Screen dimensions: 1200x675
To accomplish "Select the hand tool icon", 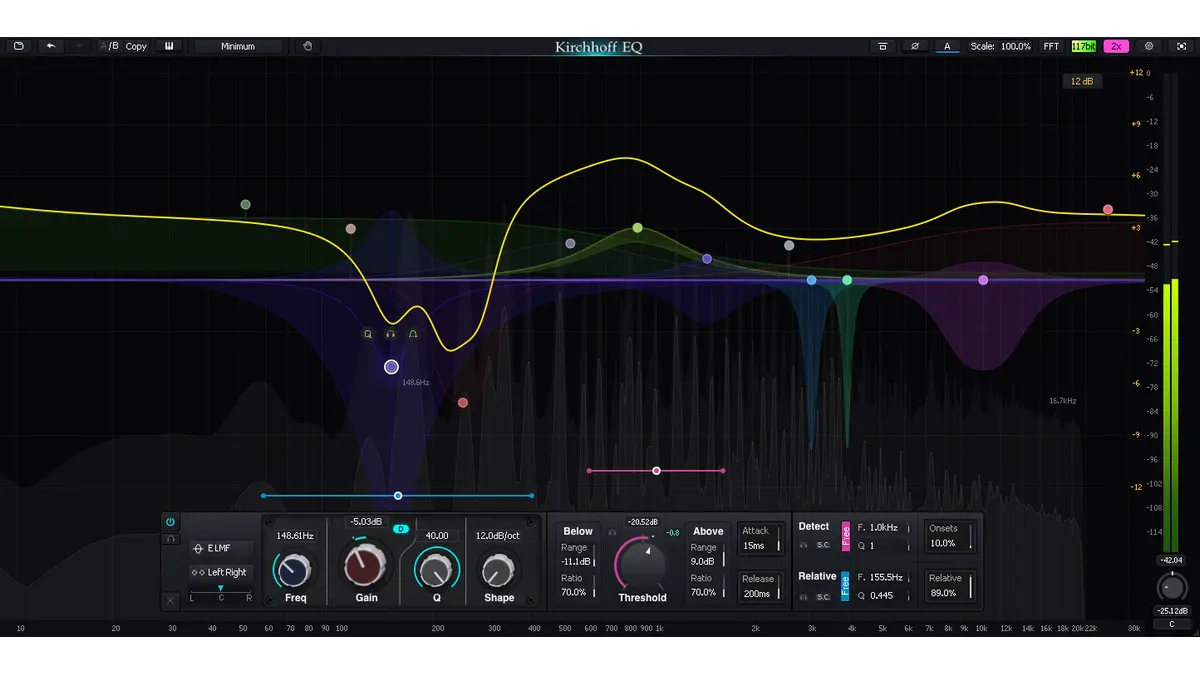I will [x=308, y=46].
